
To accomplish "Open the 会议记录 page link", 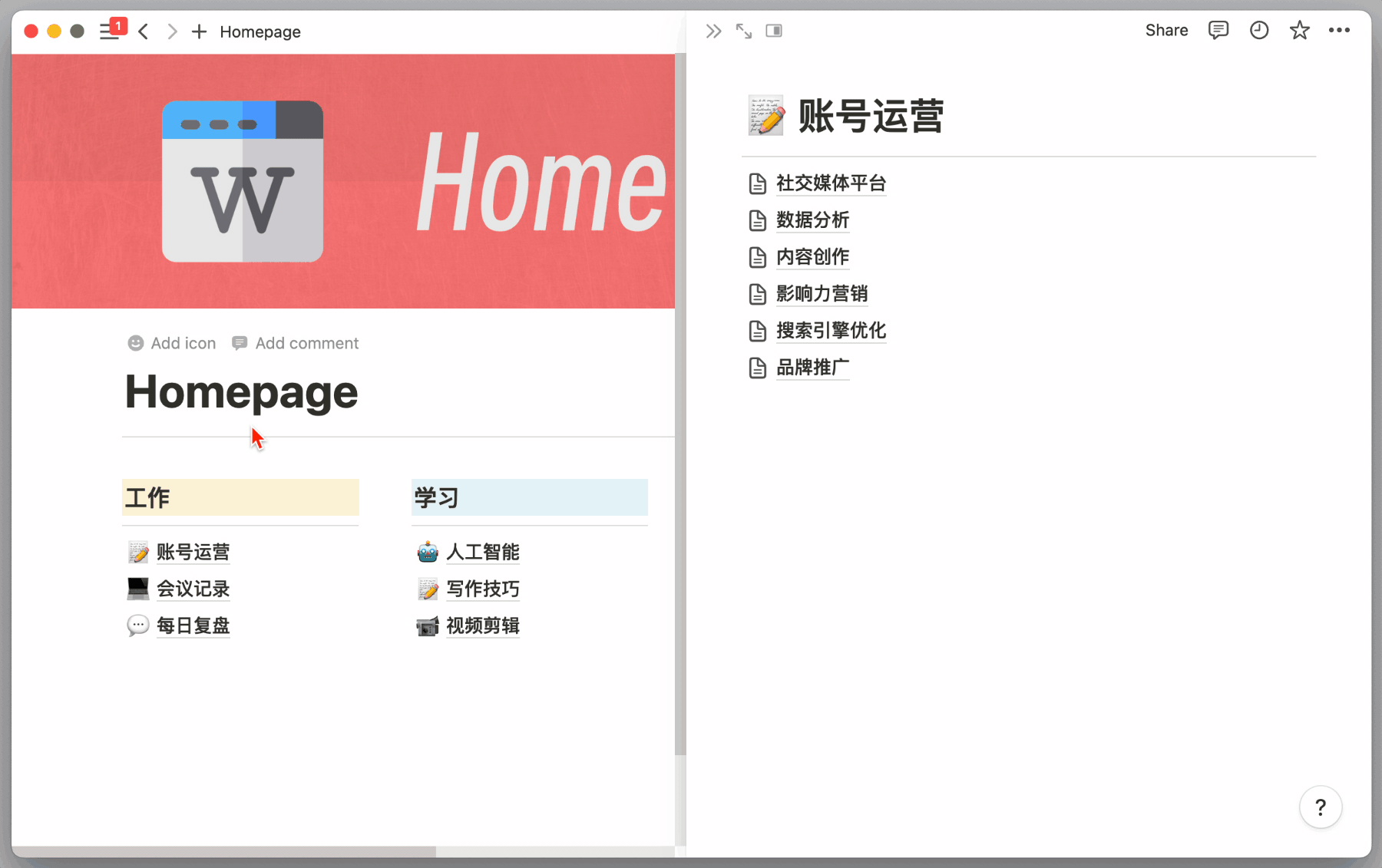I will 193,589.
